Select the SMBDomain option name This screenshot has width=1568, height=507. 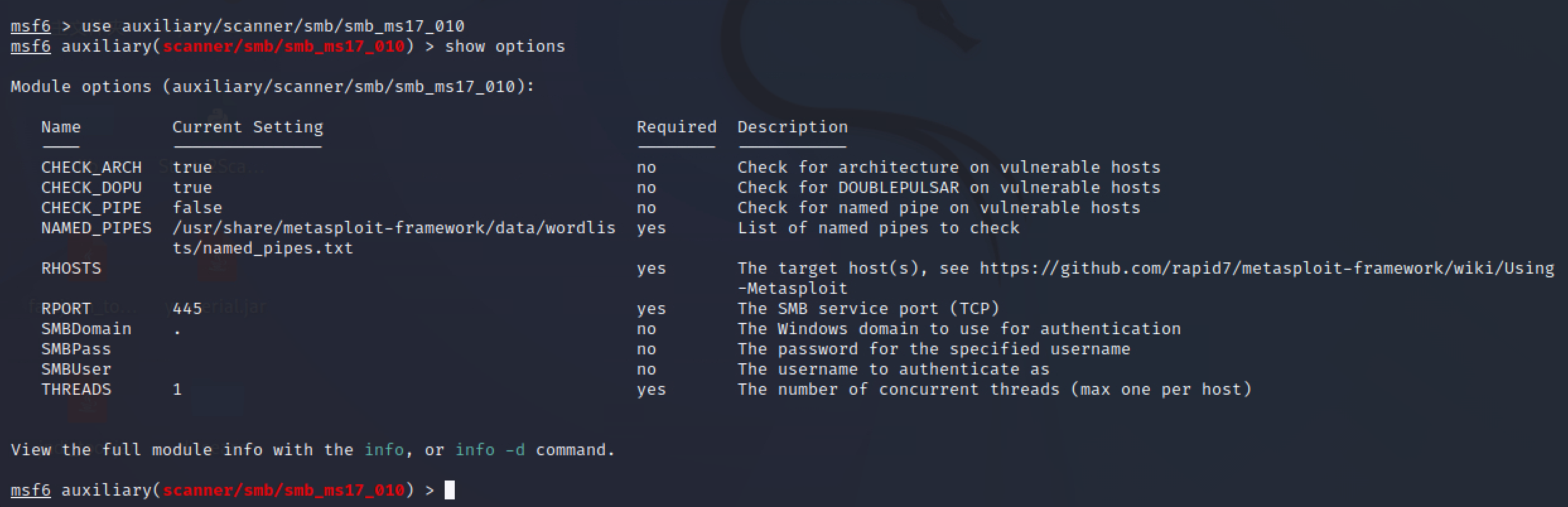pyautogui.click(x=86, y=329)
